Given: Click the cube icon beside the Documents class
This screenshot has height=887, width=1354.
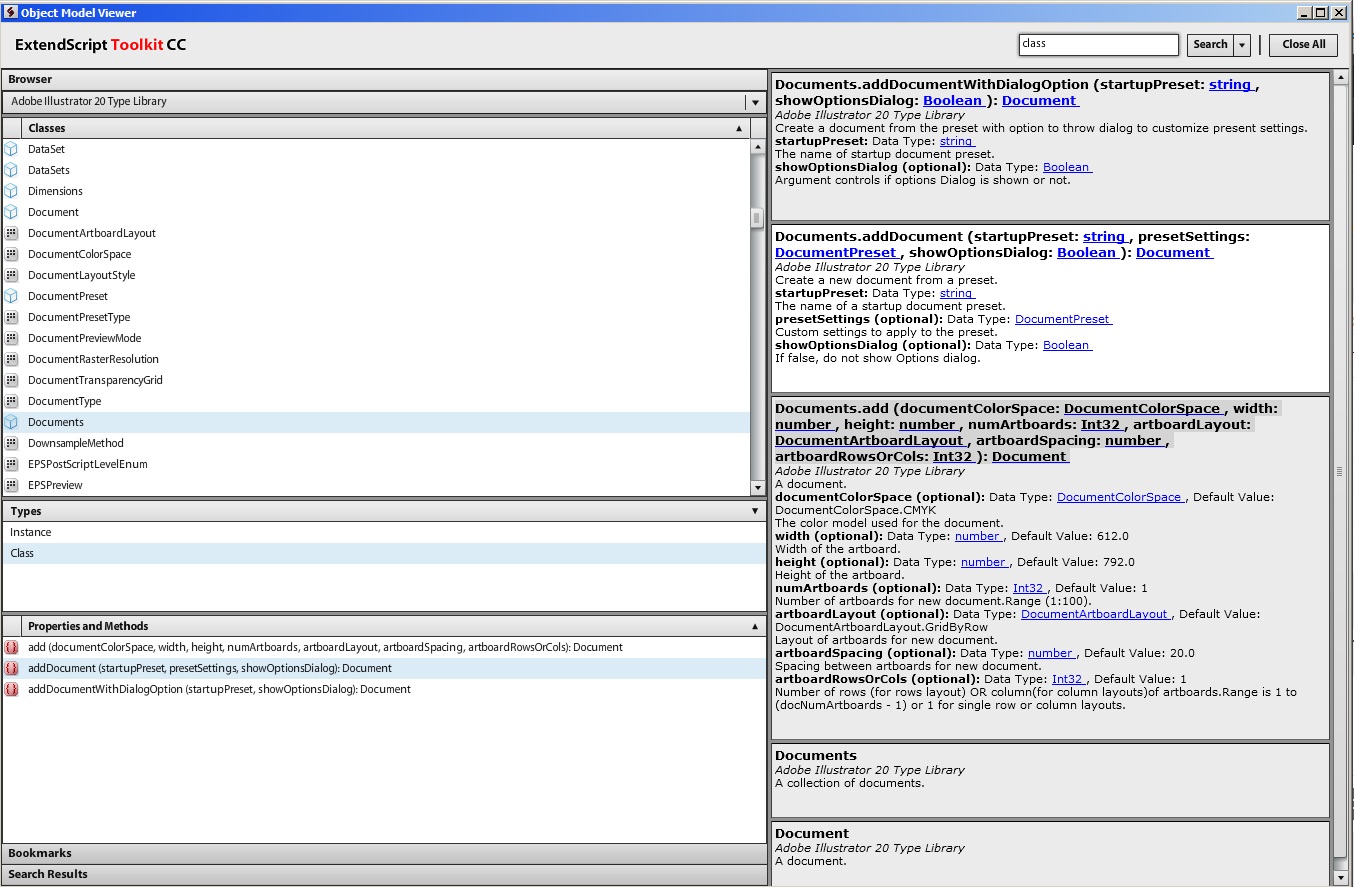Looking at the screenshot, I should (11, 422).
